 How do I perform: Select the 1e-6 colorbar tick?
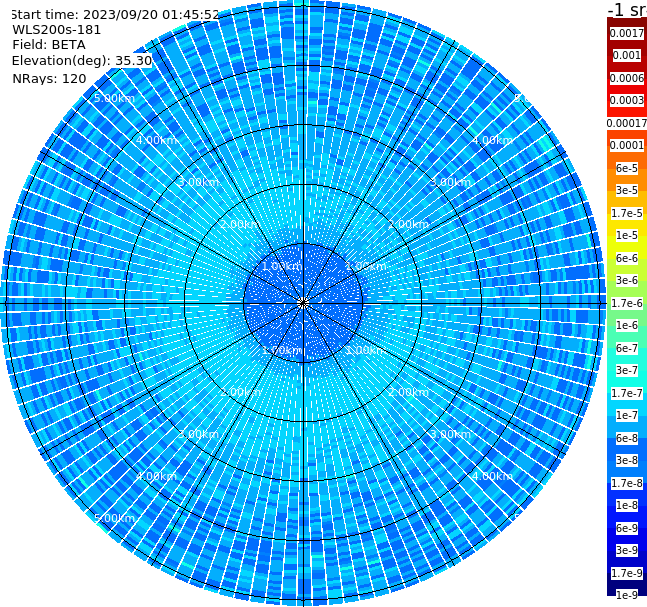[x=627, y=325]
